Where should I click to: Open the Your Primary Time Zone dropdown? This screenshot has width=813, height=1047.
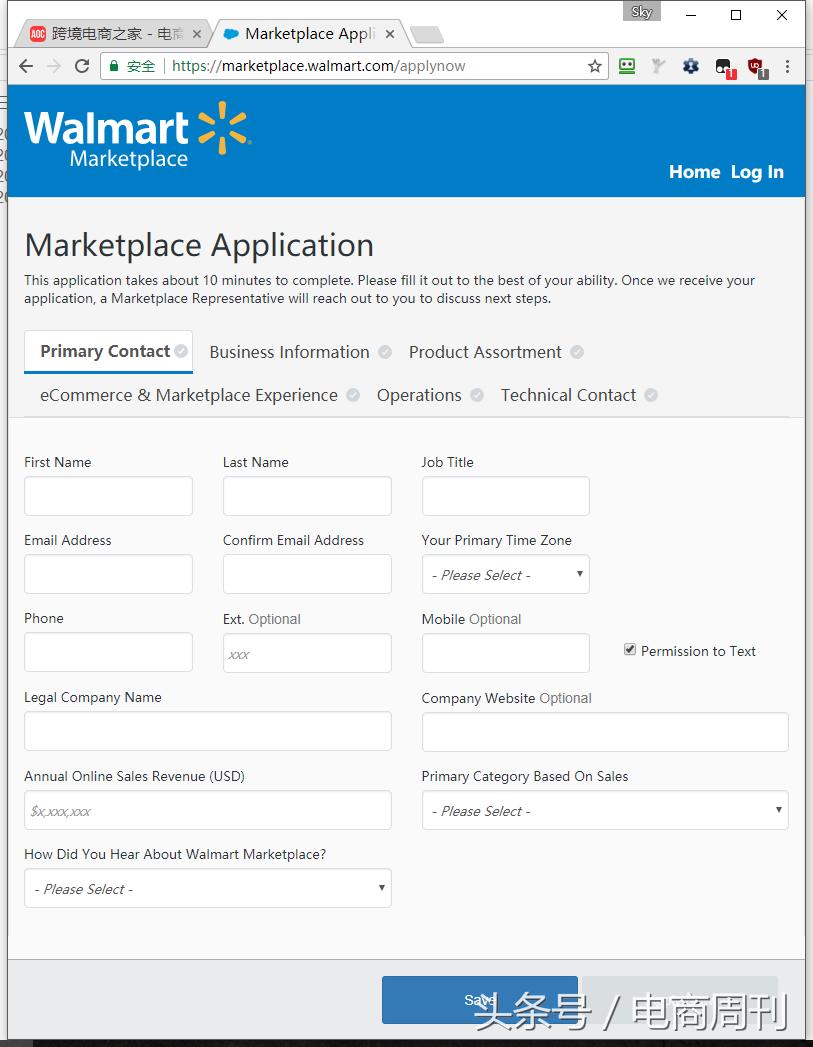505,574
